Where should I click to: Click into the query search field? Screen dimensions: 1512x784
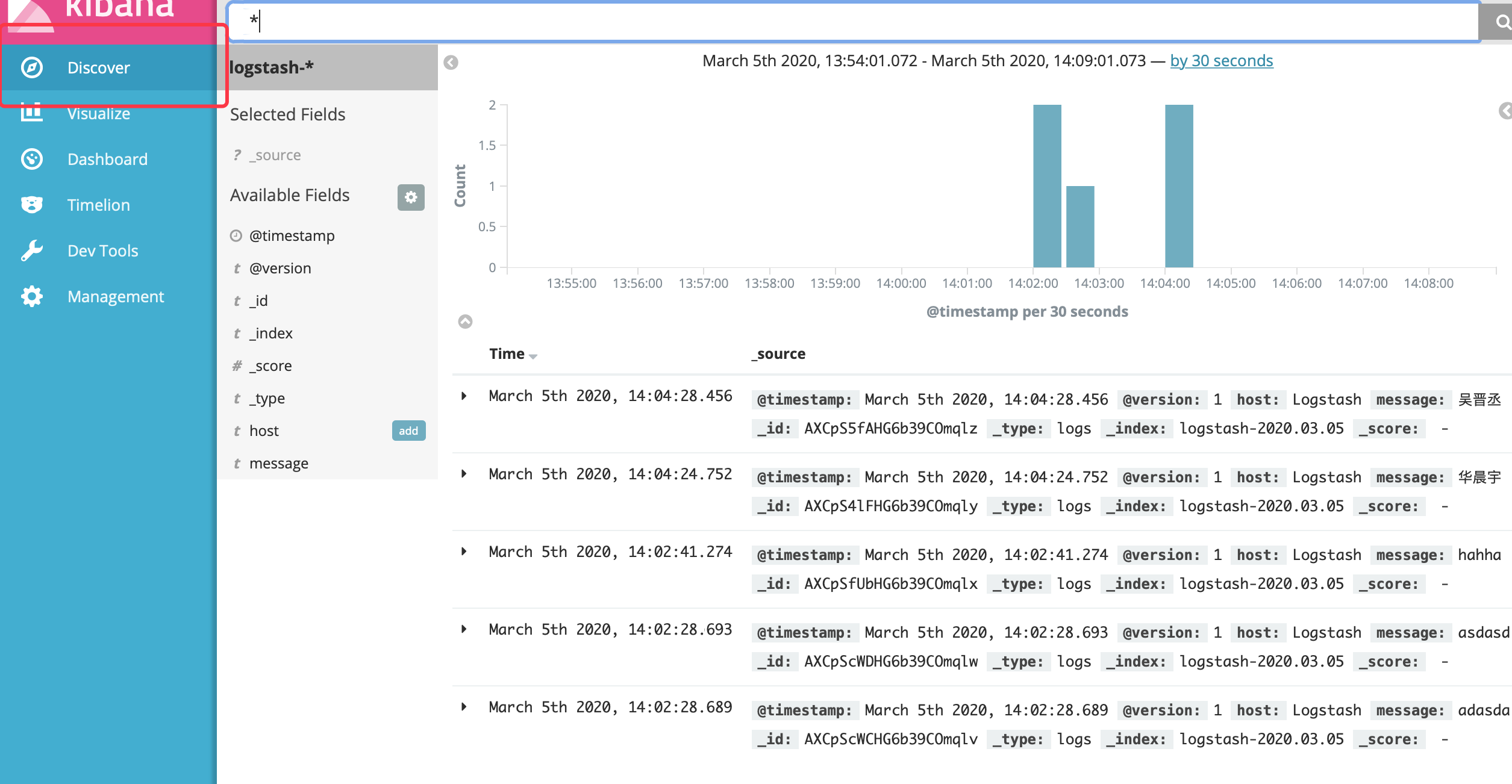click(843, 22)
